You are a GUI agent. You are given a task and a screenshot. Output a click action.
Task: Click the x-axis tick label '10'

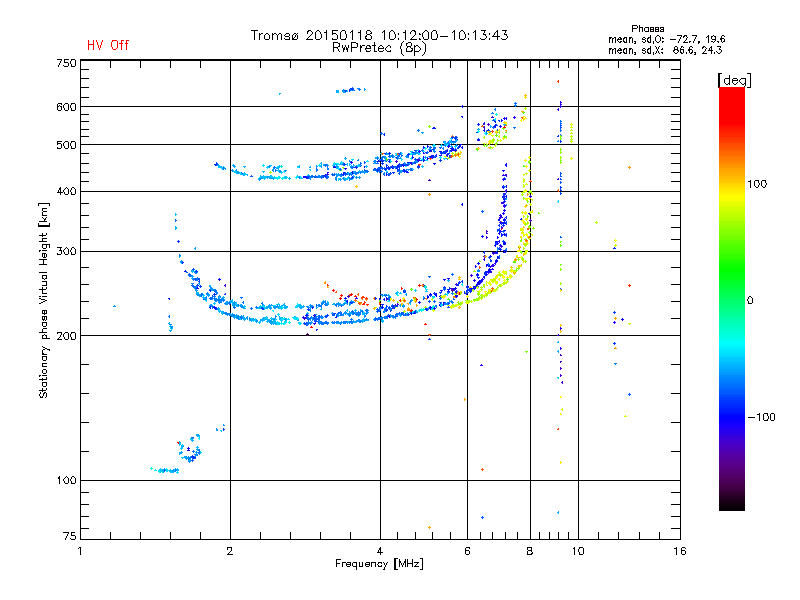click(578, 551)
